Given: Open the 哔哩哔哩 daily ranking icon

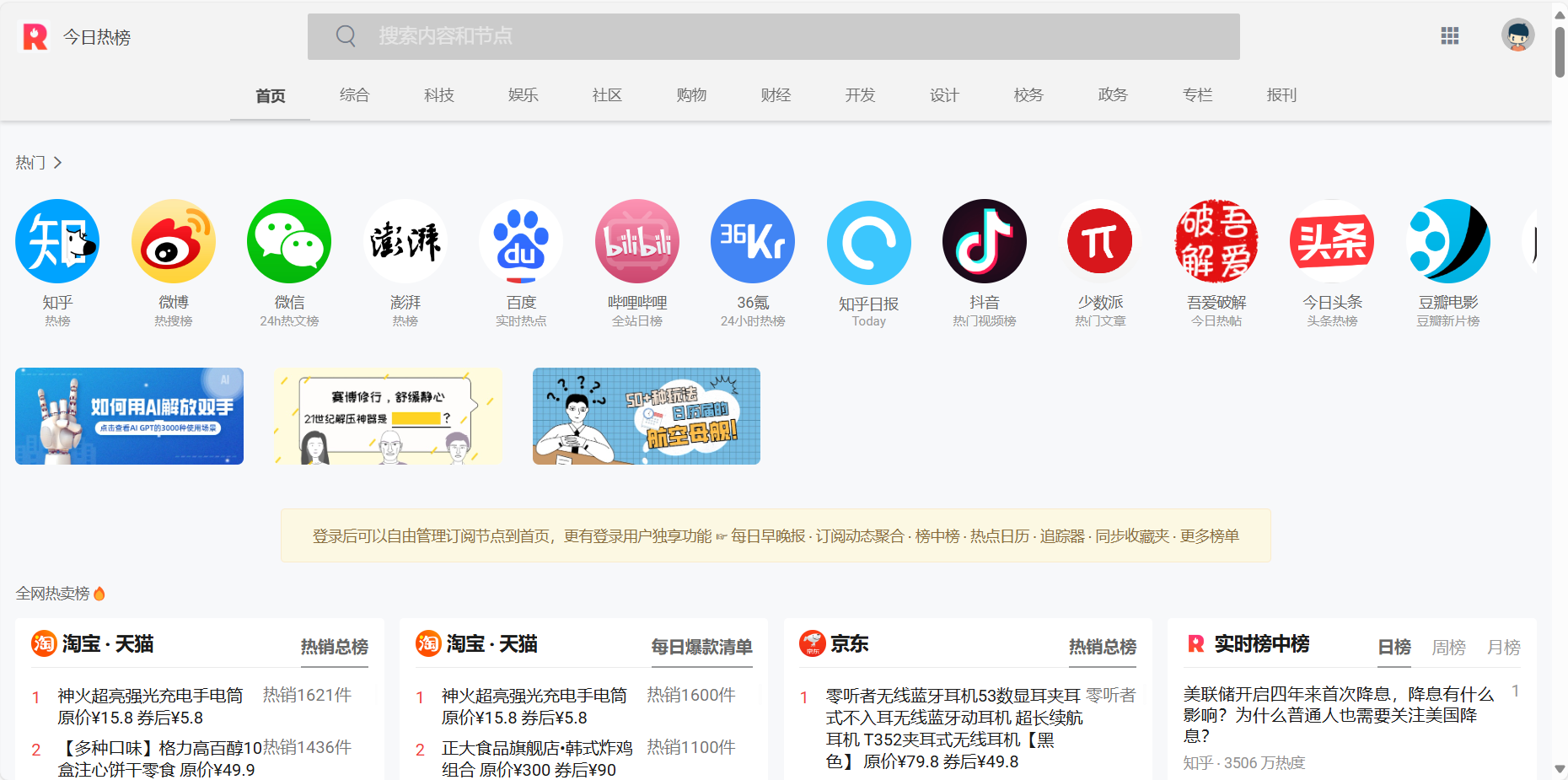Looking at the screenshot, I should pyautogui.click(x=637, y=241).
